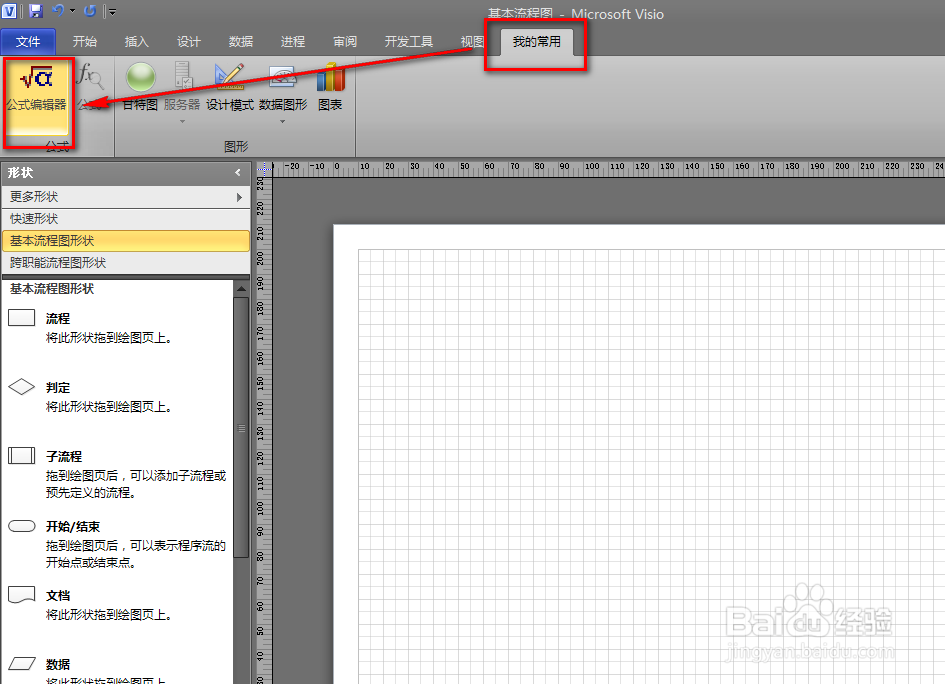Switch to the 视图 tab
The height and width of the screenshot is (684, 945).
pyautogui.click(x=472, y=42)
